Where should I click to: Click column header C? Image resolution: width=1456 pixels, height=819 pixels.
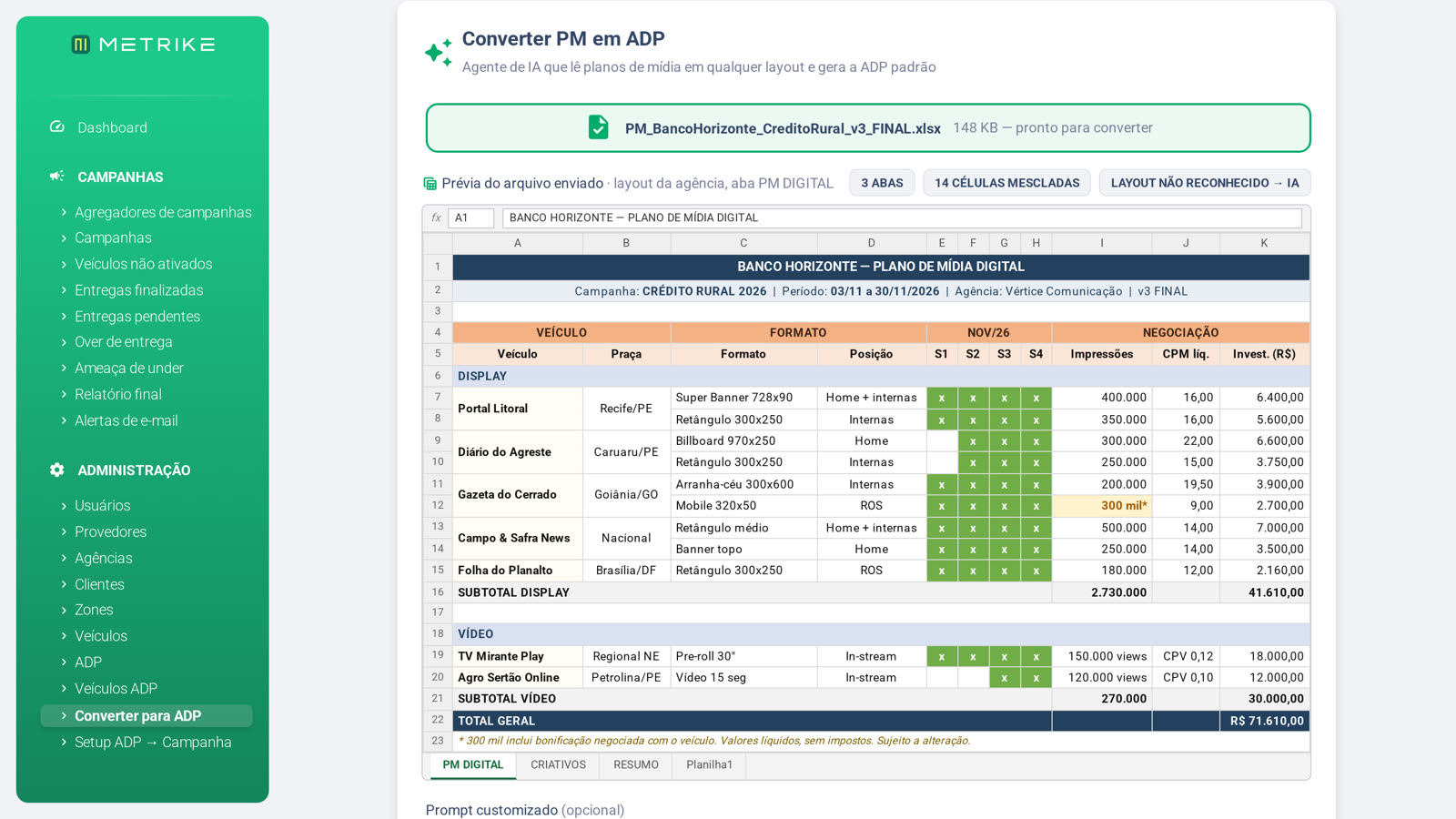(743, 243)
